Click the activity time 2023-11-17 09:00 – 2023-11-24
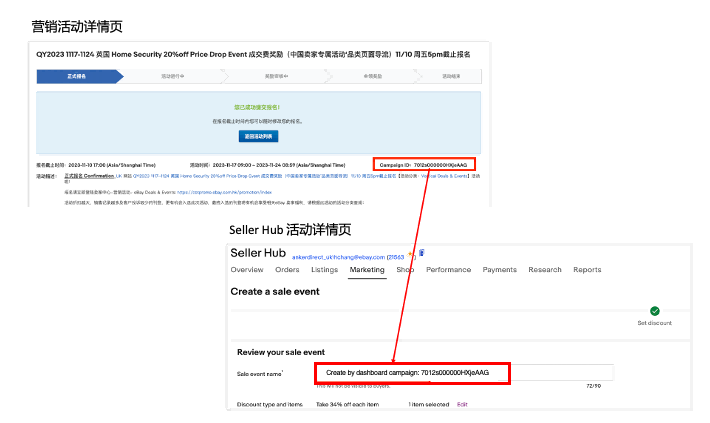 pos(279,165)
